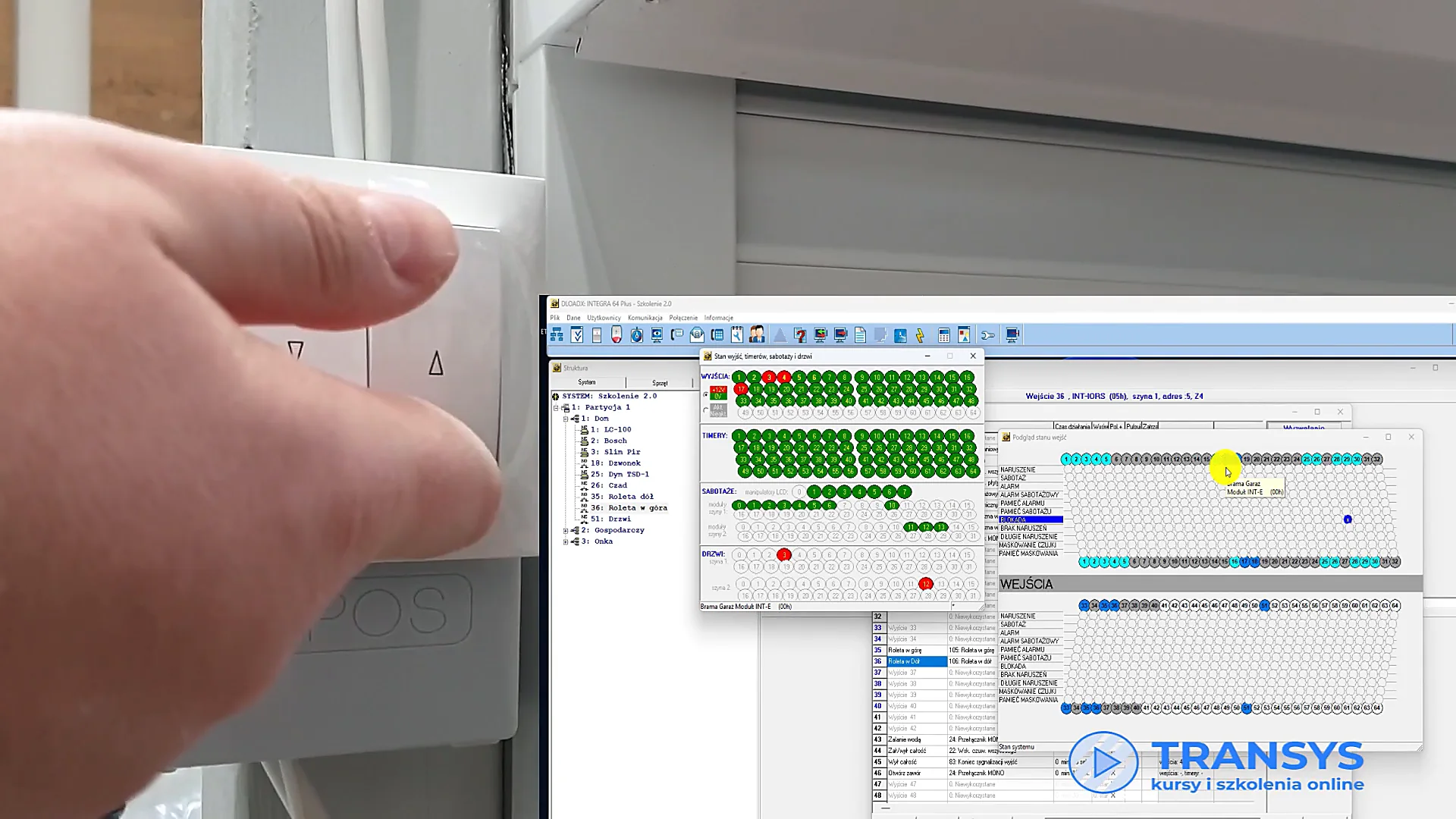Image resolution: width=1456 pixels, height=819 pixels.
Task: Select tree item 18: Dzwonek
Action: (x=616, y=463)
